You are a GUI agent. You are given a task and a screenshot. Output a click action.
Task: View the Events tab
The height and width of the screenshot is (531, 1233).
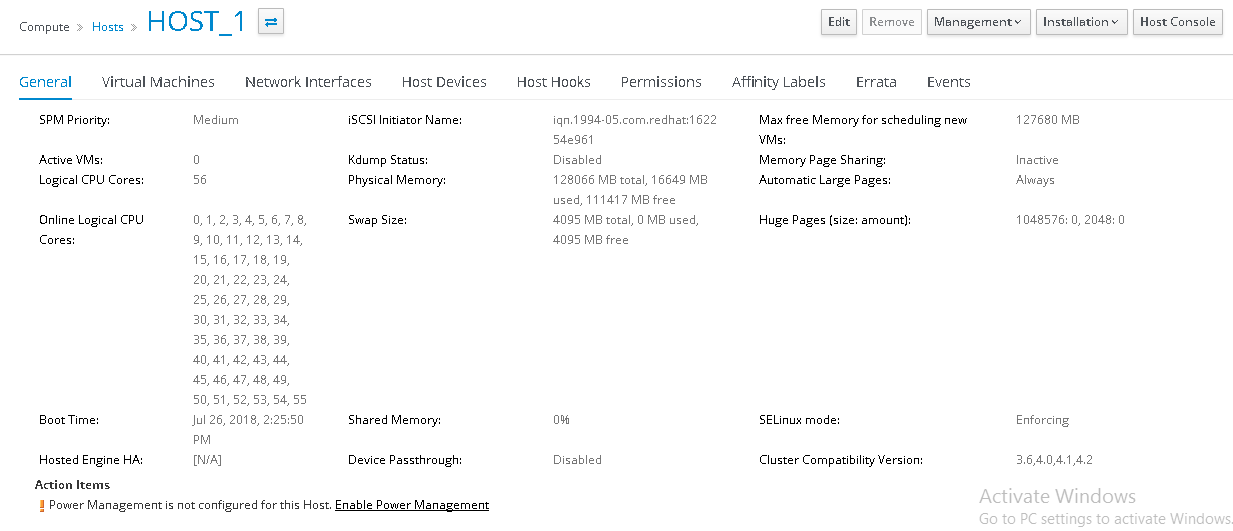click(948, 82)
